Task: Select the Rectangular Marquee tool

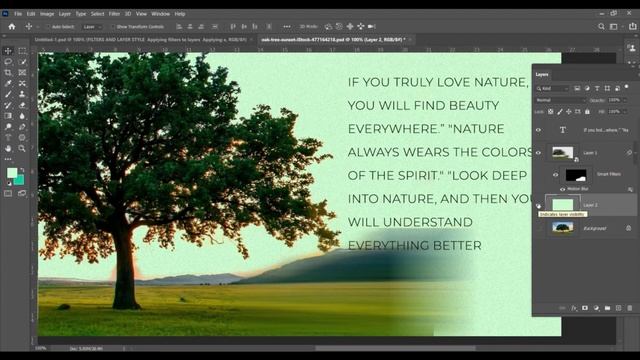Action: (22, 51)
